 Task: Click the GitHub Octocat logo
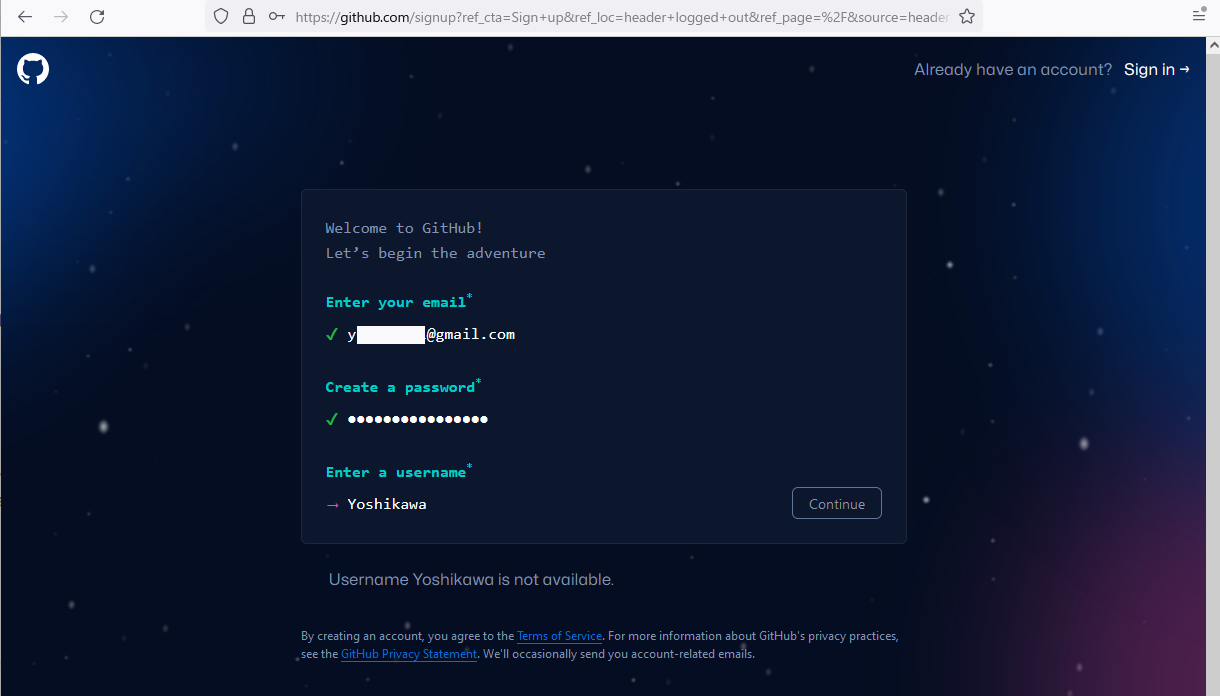tap(33, 69)
